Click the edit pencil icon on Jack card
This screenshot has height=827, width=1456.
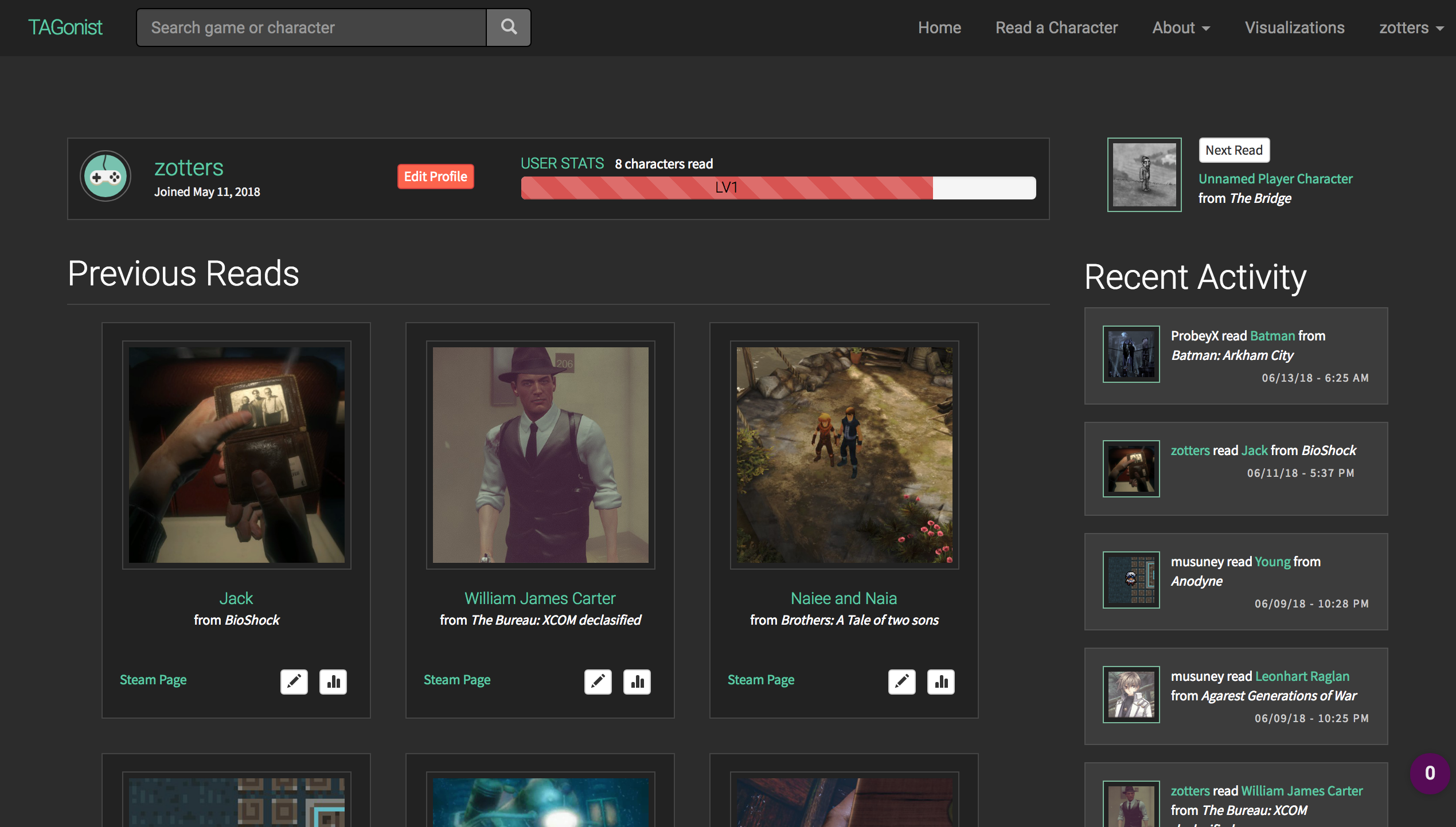click(294, 681)
